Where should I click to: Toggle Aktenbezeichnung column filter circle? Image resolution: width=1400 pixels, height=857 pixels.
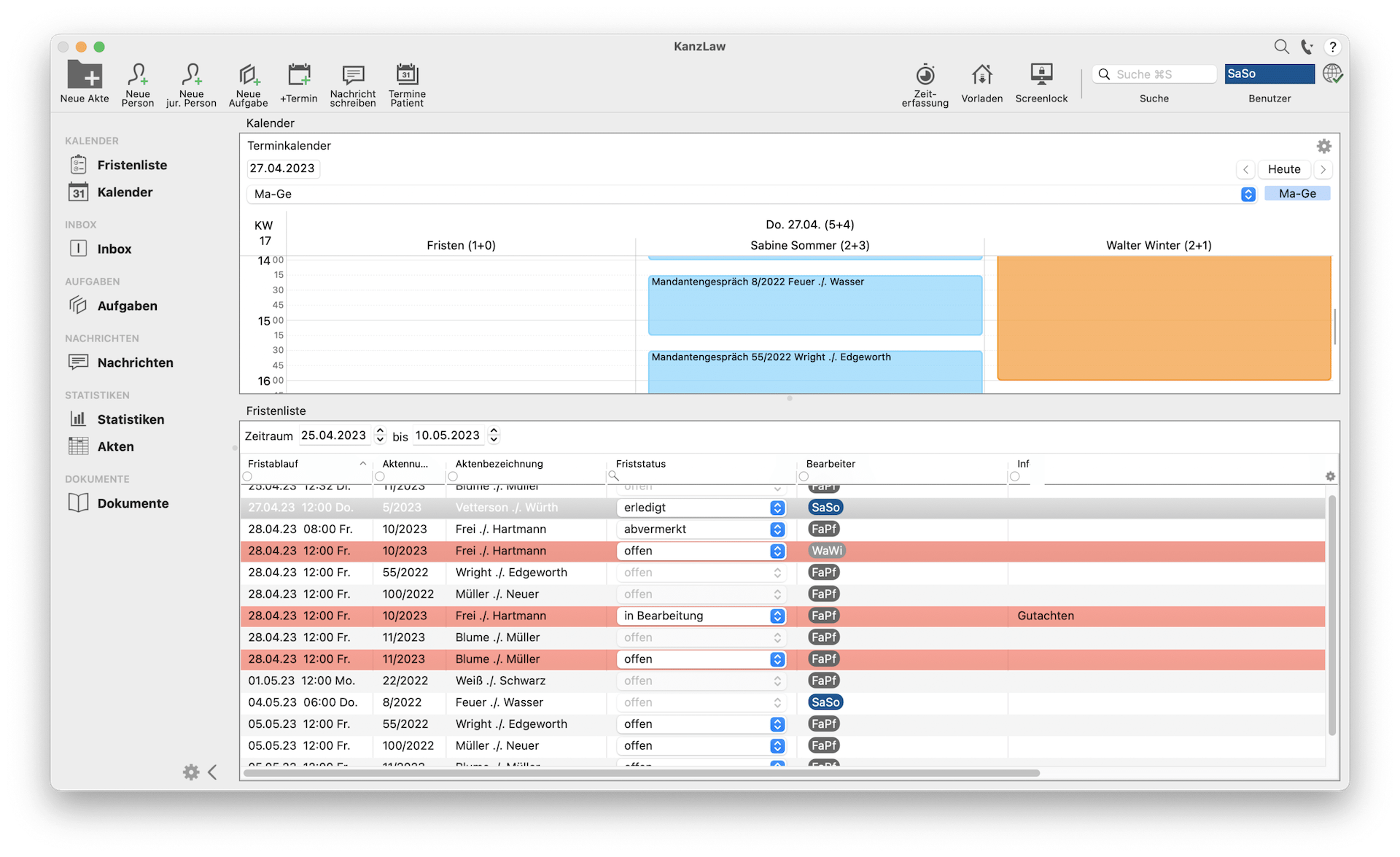(453, 476)
